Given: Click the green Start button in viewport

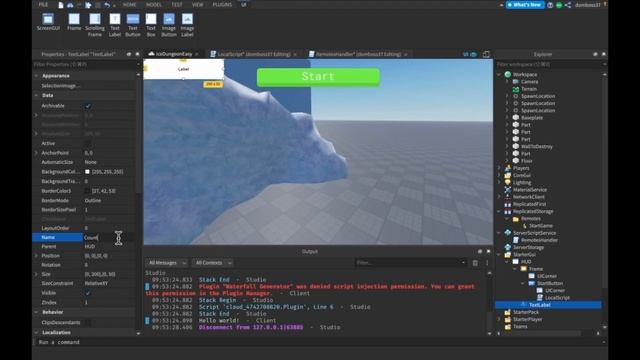Looking at the screenshot, I should click(x=318, y=77).
